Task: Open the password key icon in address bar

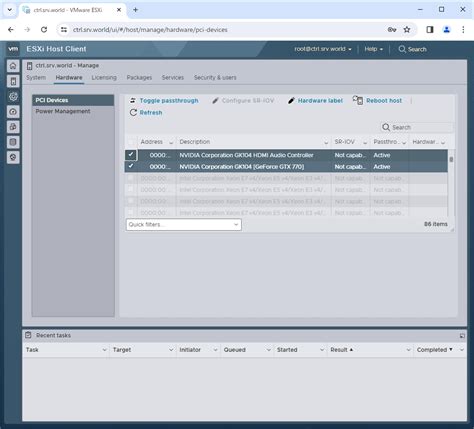Action: (392, 30)
